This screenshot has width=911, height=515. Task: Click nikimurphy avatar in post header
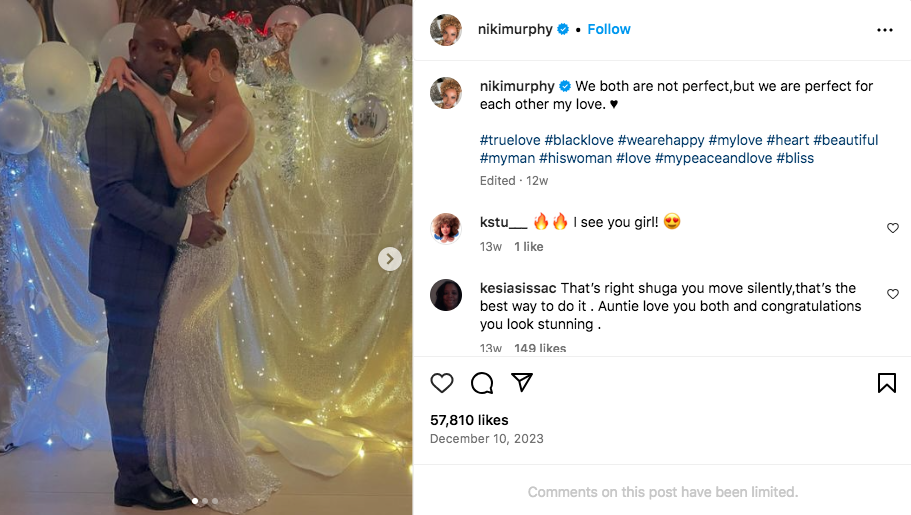446,30
